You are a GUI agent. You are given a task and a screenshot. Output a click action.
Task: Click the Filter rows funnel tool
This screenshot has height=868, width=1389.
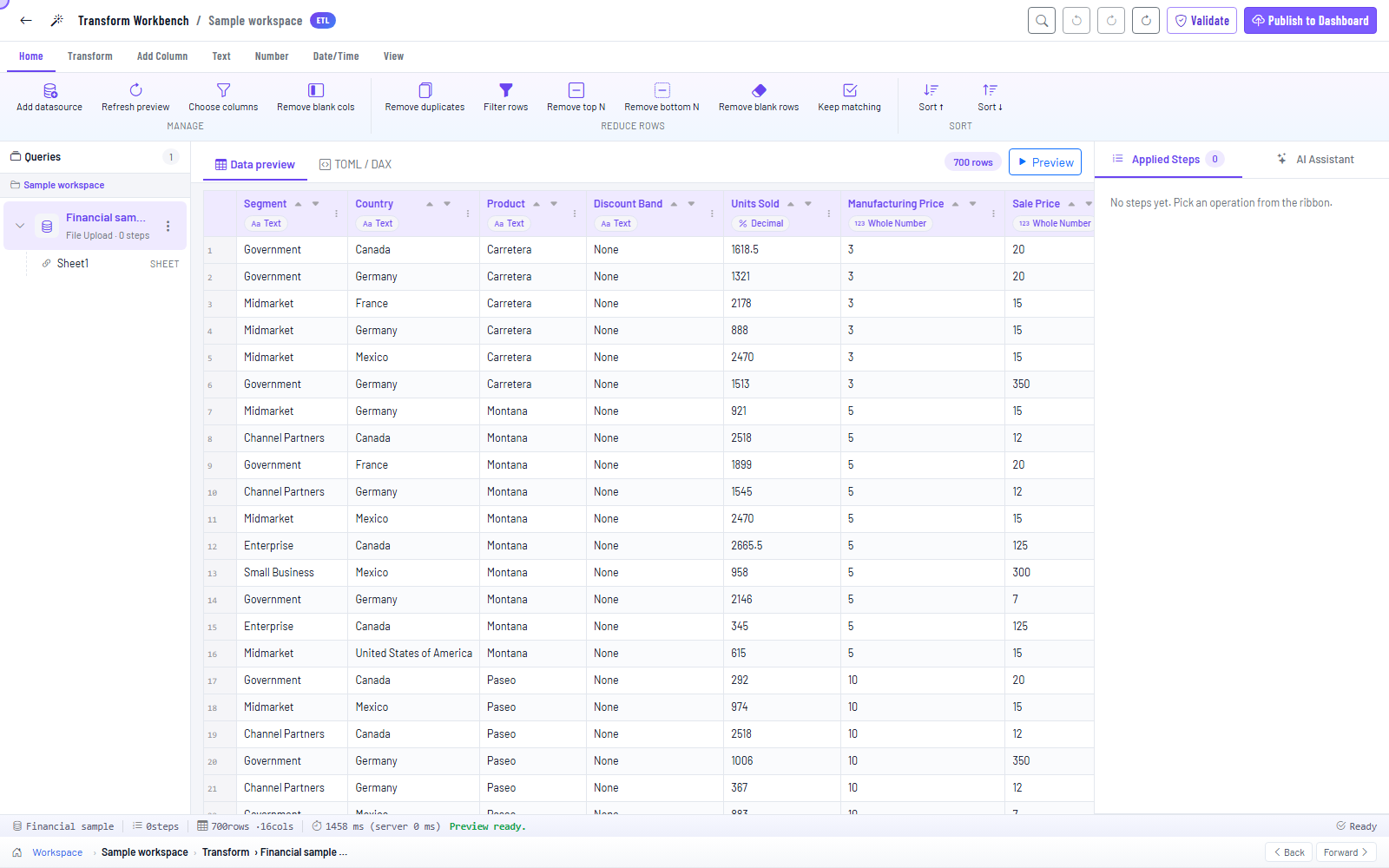[x=505, y=97]
